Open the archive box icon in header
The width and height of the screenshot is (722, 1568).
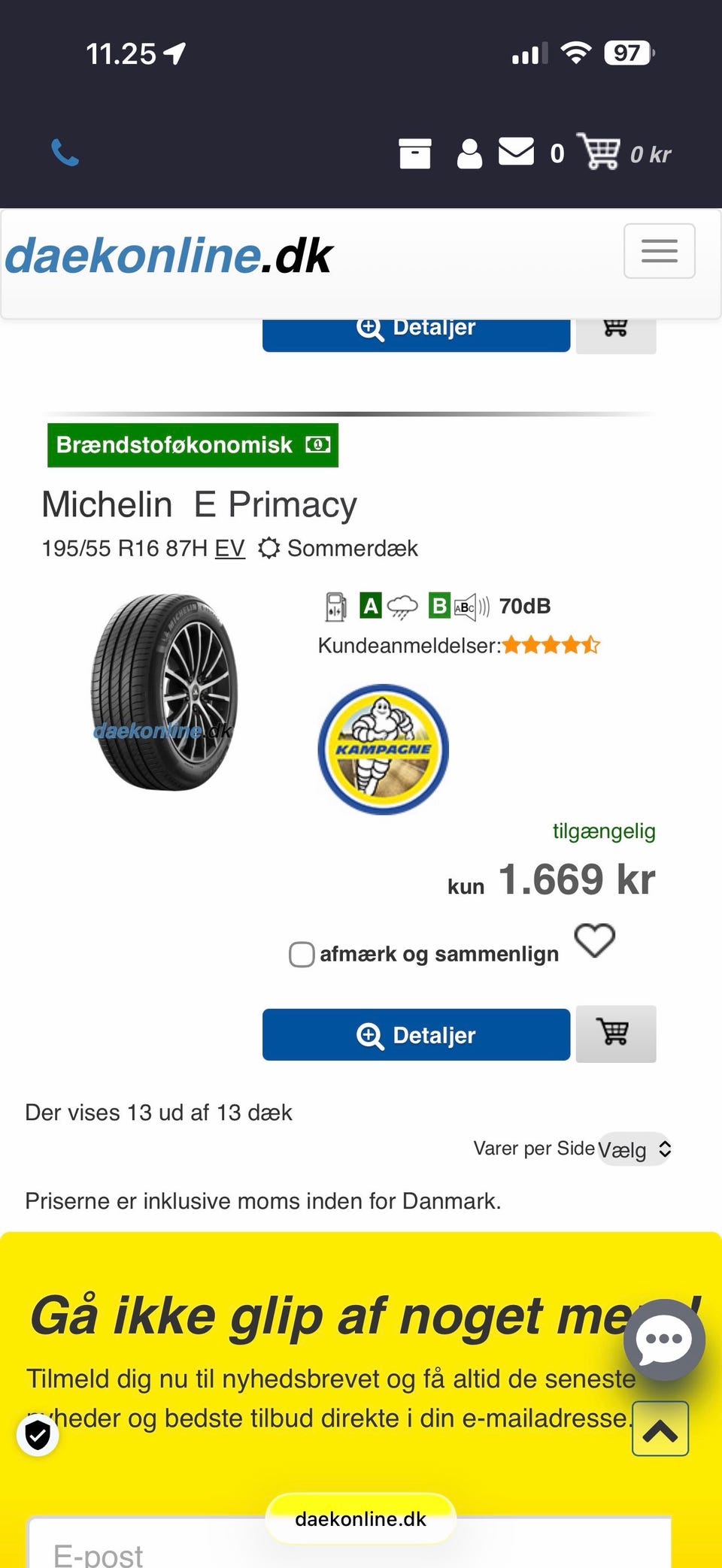pos(414,153)
